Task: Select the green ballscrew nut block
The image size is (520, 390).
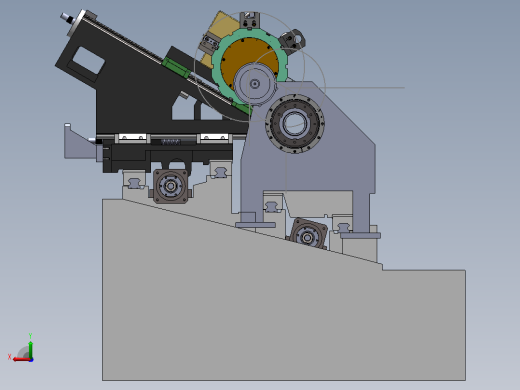Action: [176, 68]
